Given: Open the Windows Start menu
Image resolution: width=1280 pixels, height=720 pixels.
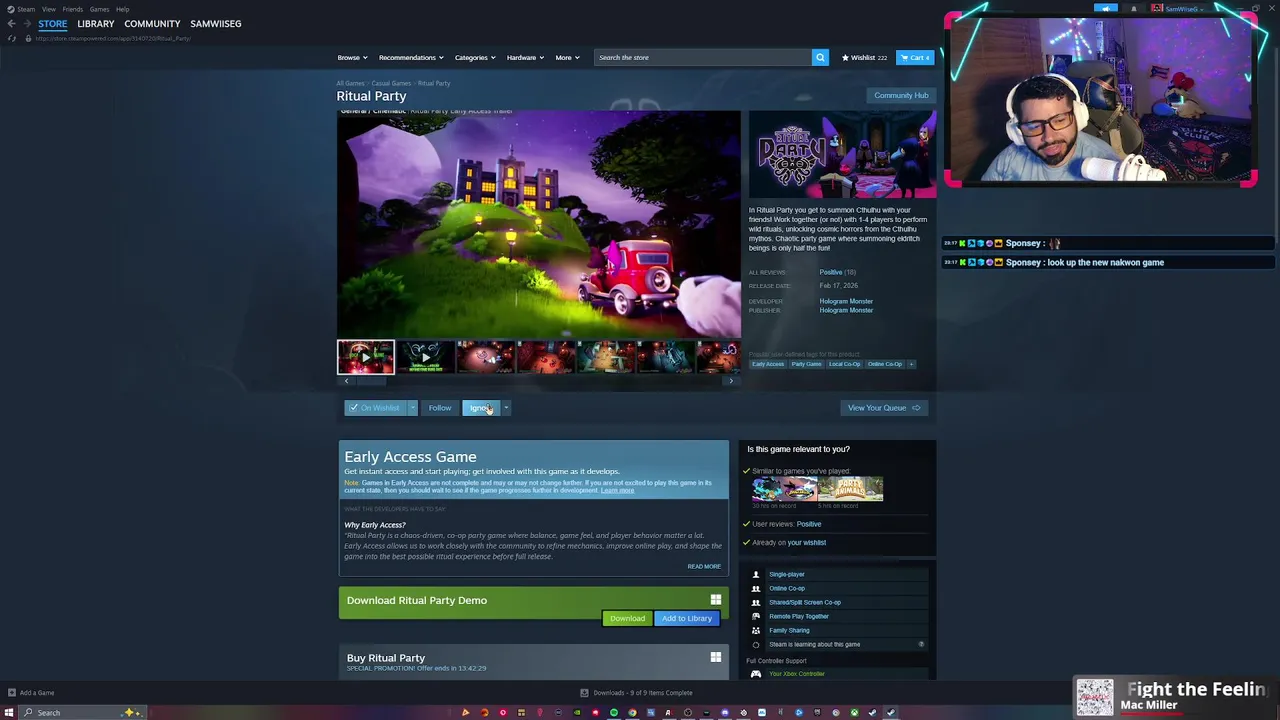Looking at the screenshot, I should (8, 712).
